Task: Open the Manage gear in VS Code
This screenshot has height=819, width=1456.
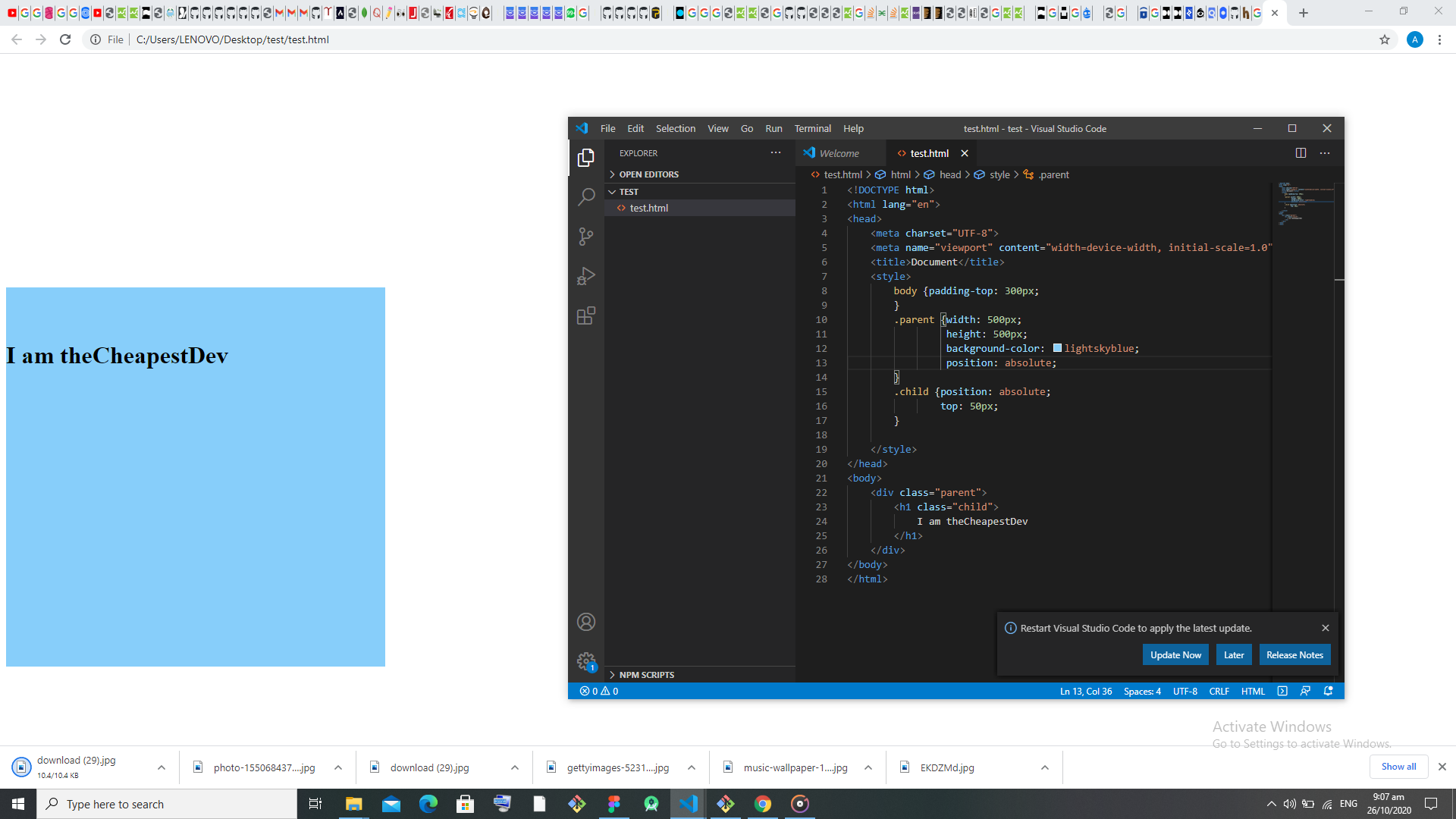Action: [585, 661]
